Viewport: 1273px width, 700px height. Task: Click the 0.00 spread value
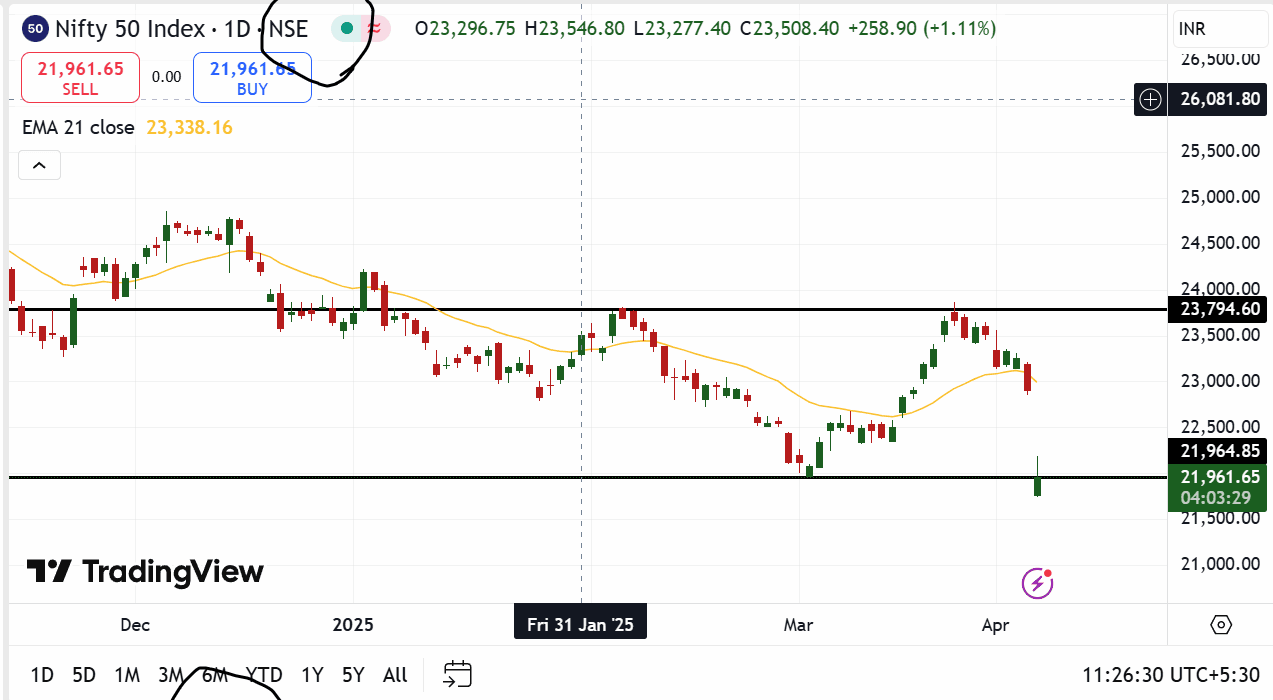point(167,77)
